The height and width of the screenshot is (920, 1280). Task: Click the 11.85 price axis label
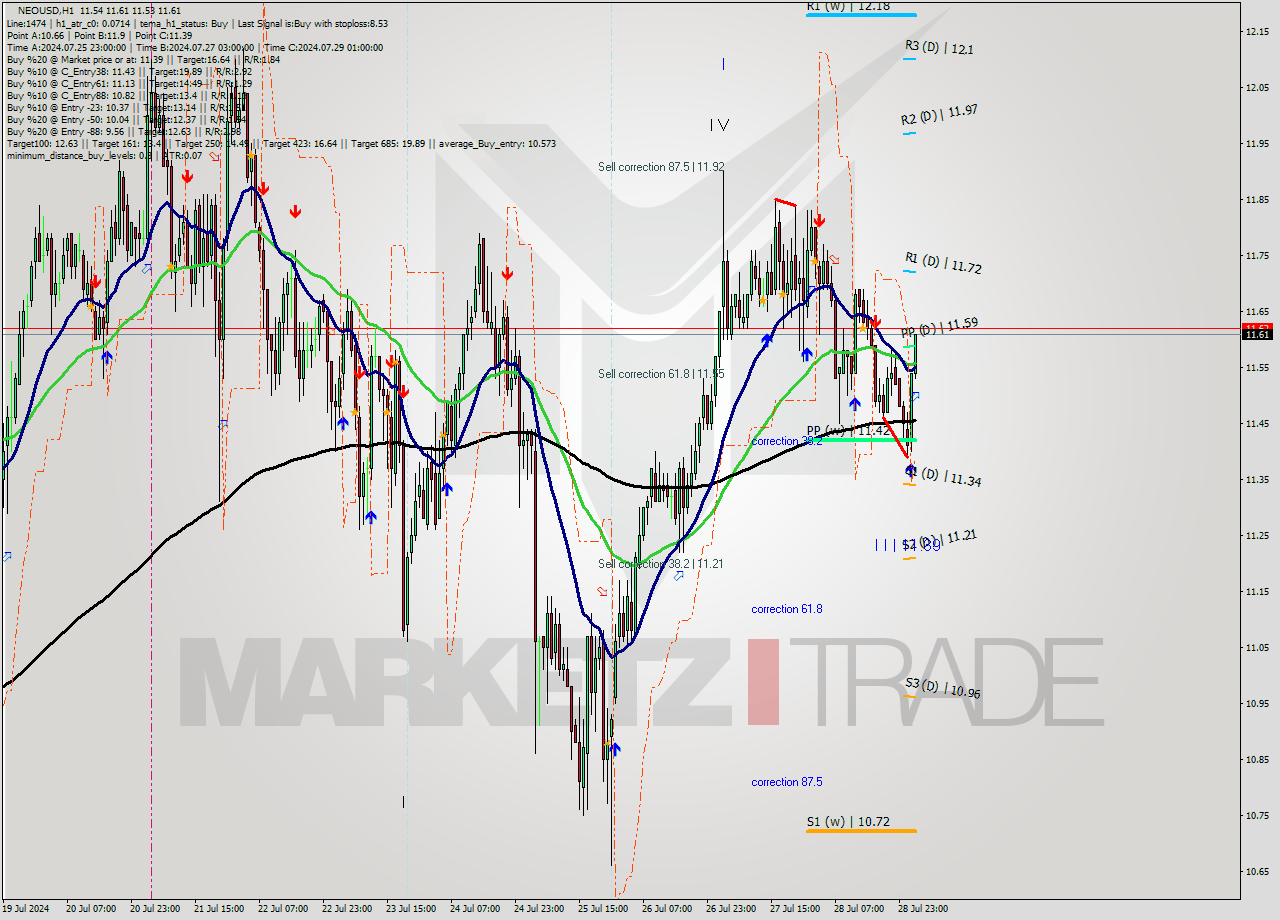click(1258, 200)
